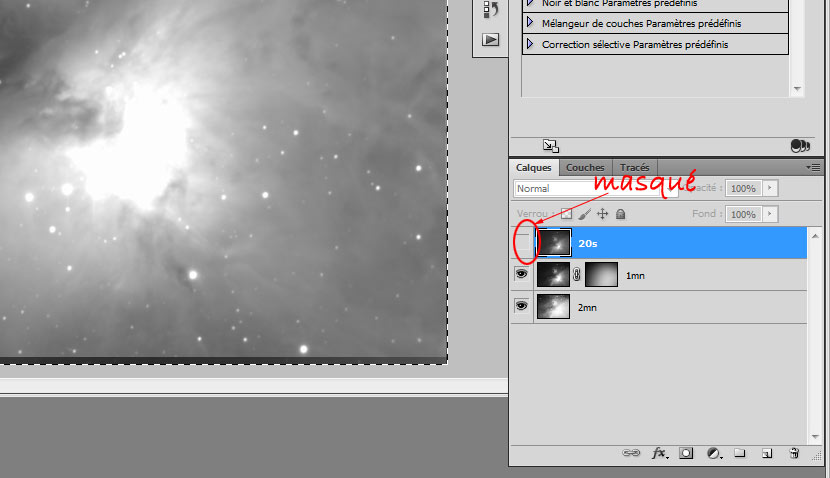Open the Opacité slider arrow
Image resolution: width=830 pixels, height=478 pixels.
770,188
